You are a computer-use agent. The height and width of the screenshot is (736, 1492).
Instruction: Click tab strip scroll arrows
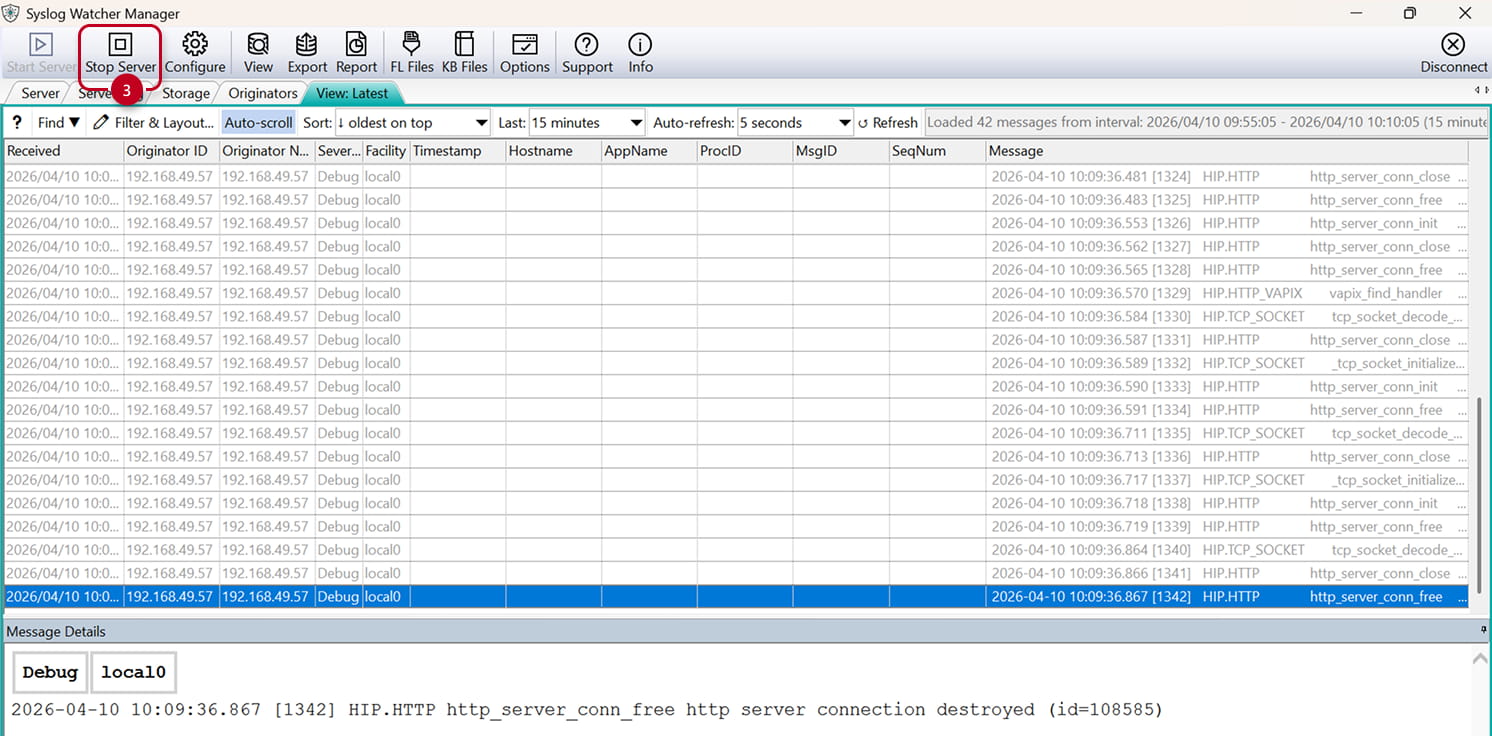[1481, 91]
